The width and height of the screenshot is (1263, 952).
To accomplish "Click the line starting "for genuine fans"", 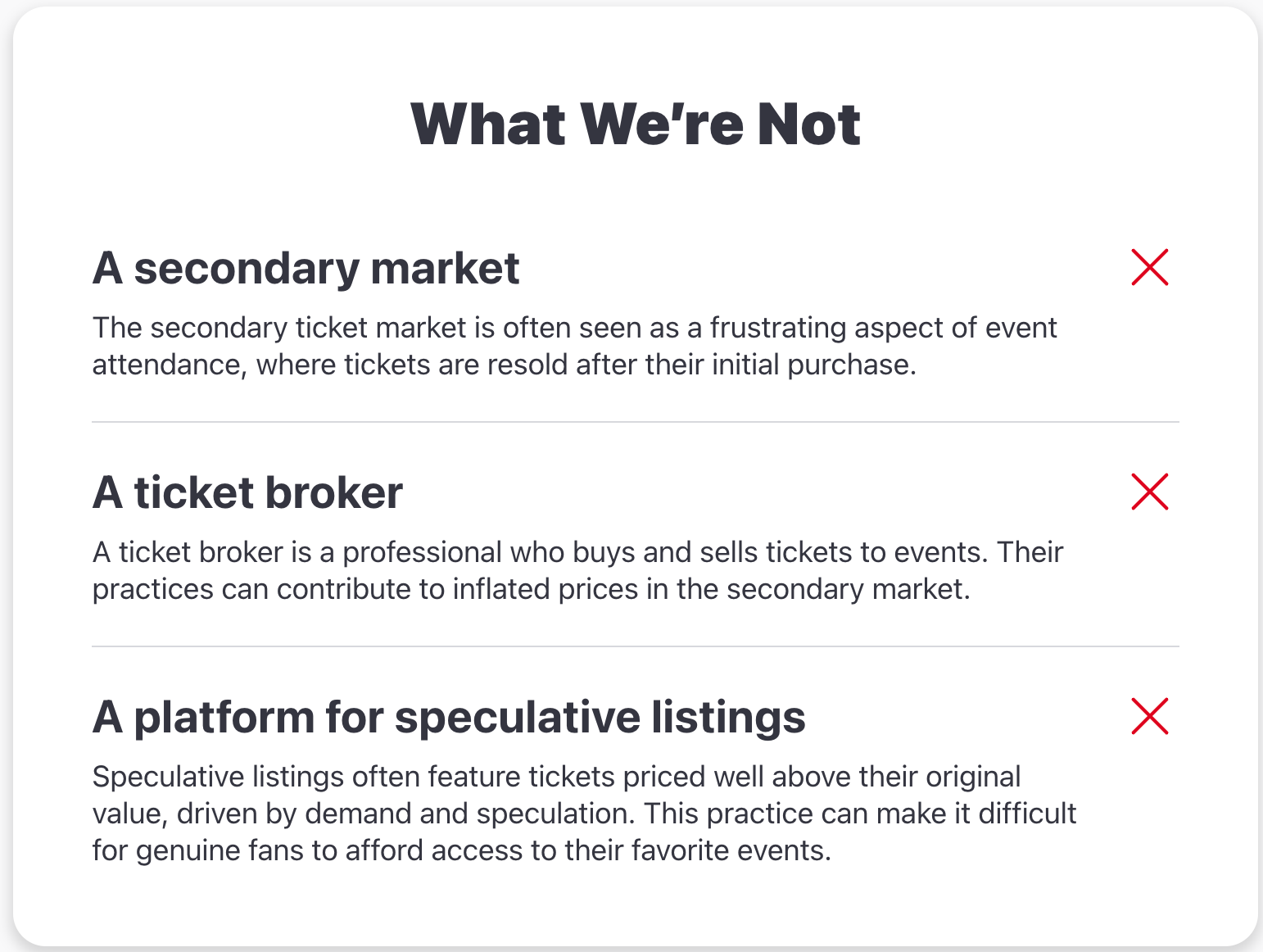I will pos(461,850).
